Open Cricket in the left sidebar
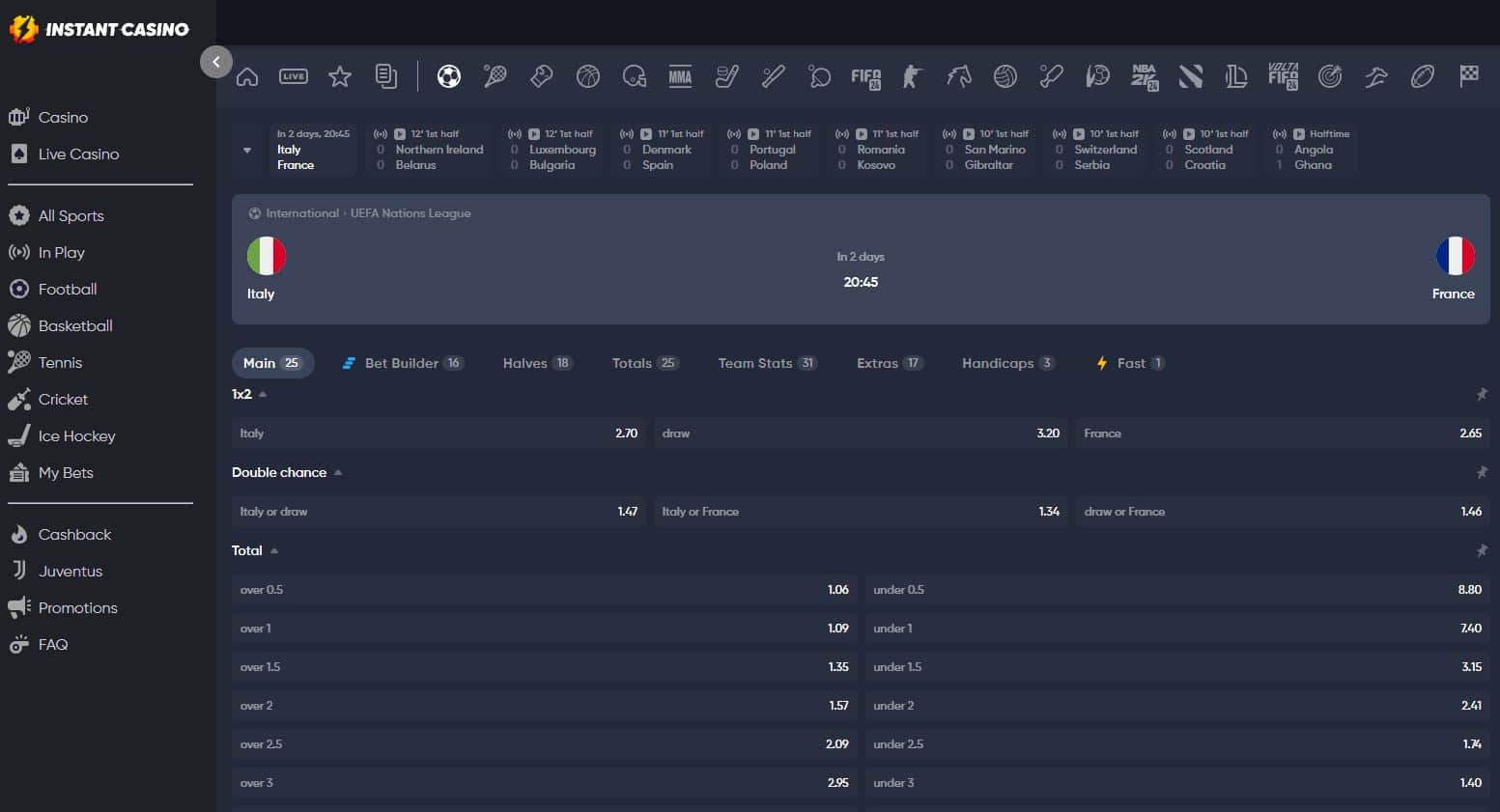 point(63,399)
